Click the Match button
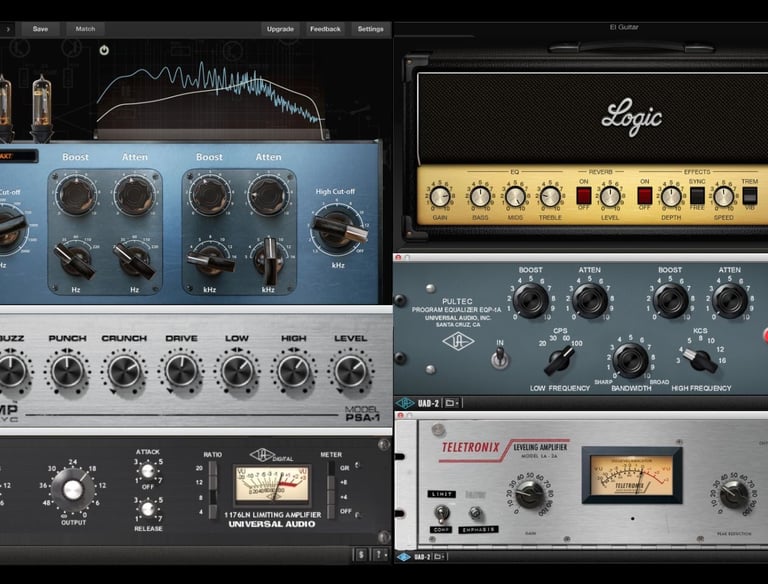This screenshot has width=768, height=584. point(85,29)
